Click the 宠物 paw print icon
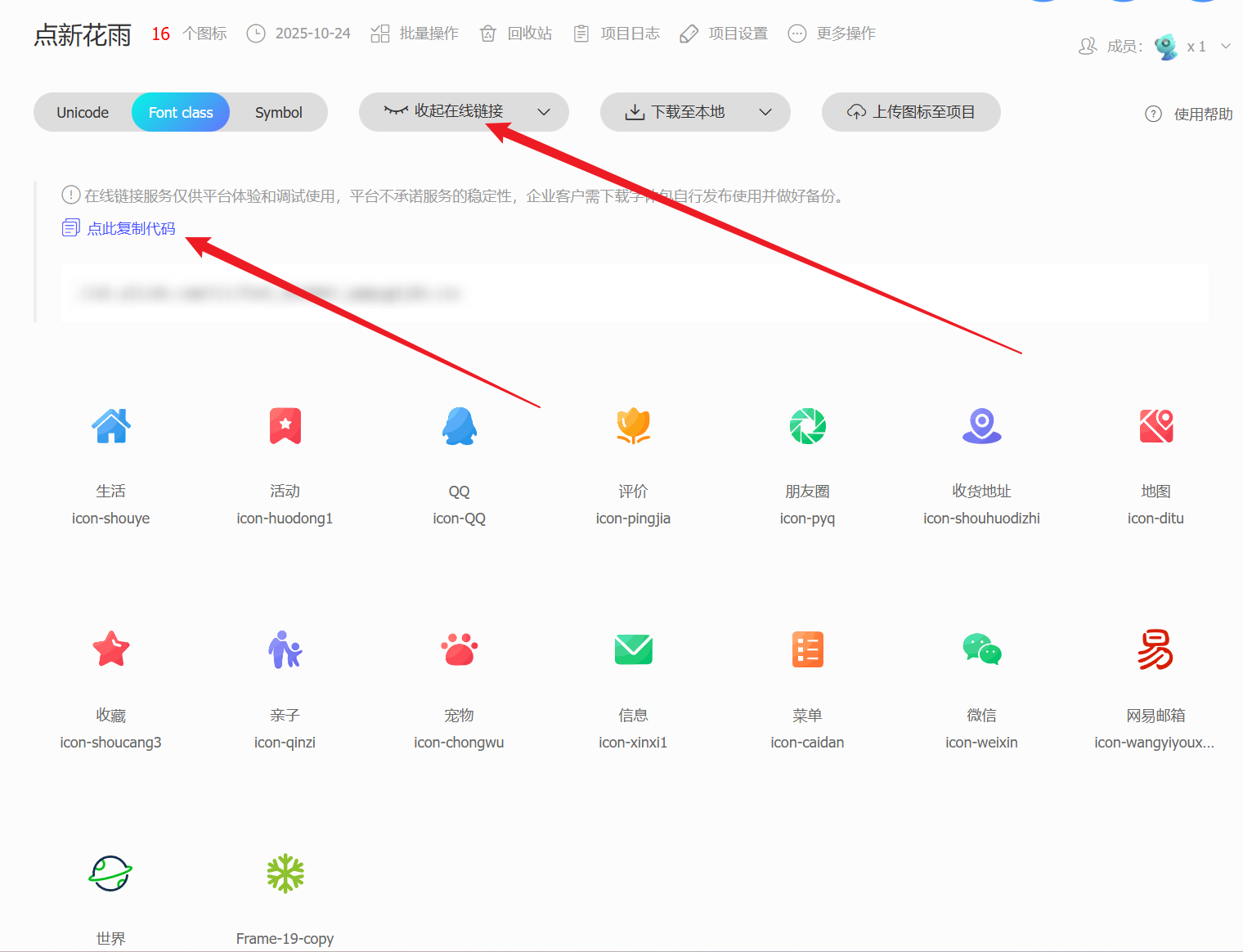This screenshot has height=952, width=1243. click(459, 649)
